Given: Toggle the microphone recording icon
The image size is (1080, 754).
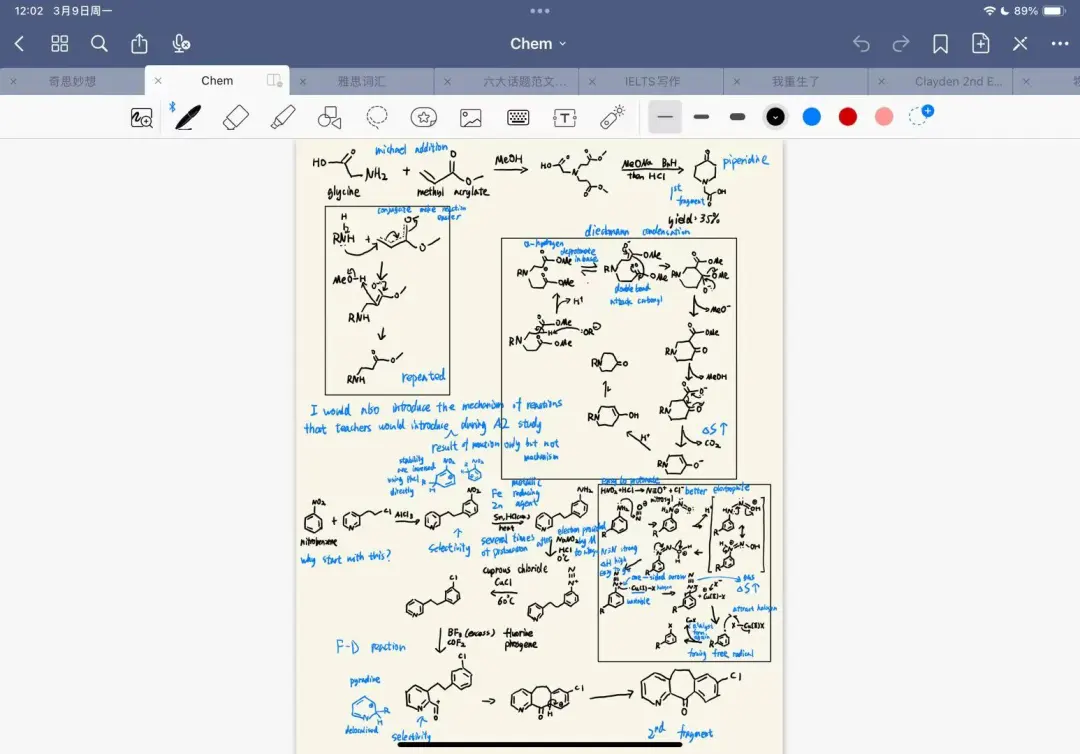Looking at the screenshot, I should [181, 44].
